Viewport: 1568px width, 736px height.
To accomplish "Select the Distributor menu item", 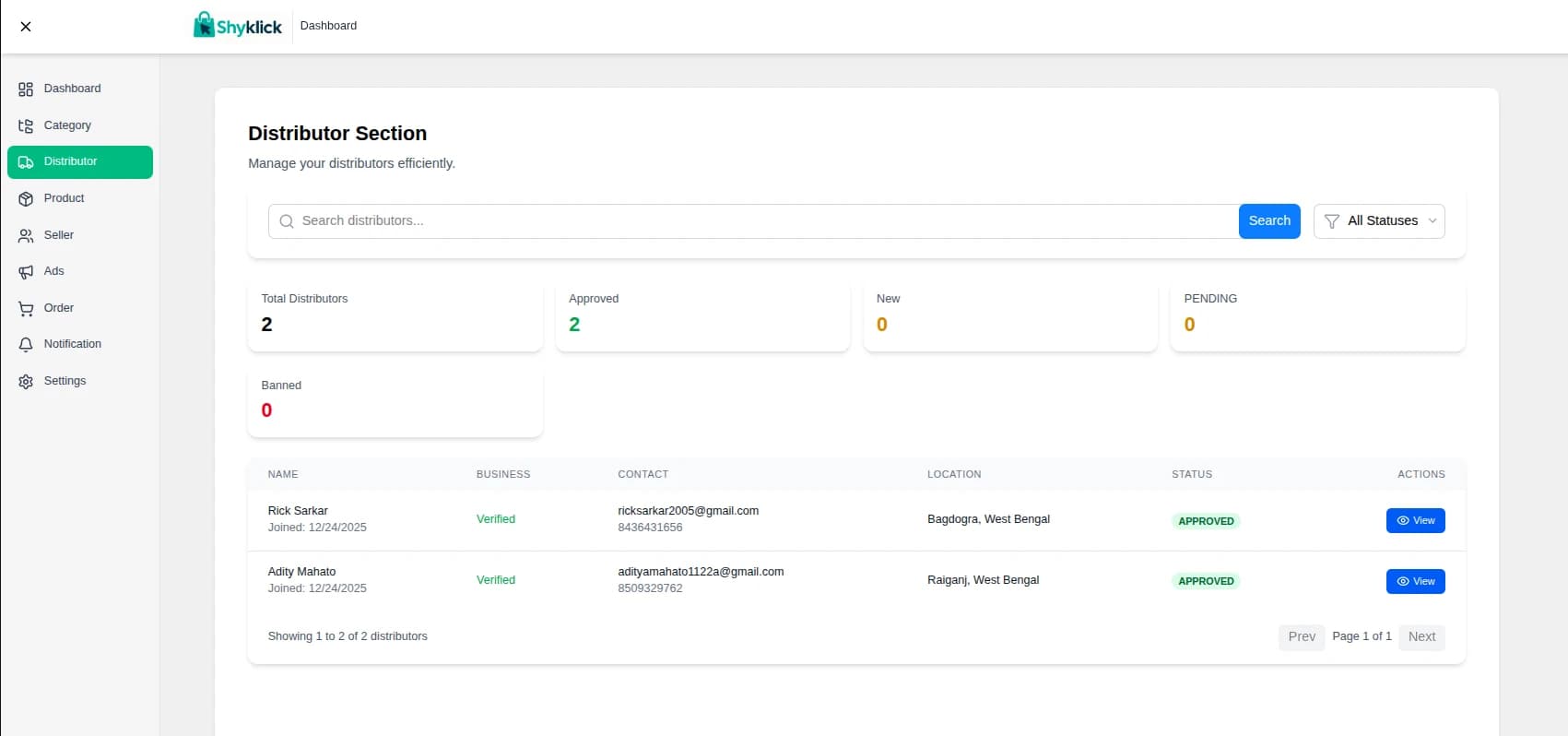I will pos(80,162).
